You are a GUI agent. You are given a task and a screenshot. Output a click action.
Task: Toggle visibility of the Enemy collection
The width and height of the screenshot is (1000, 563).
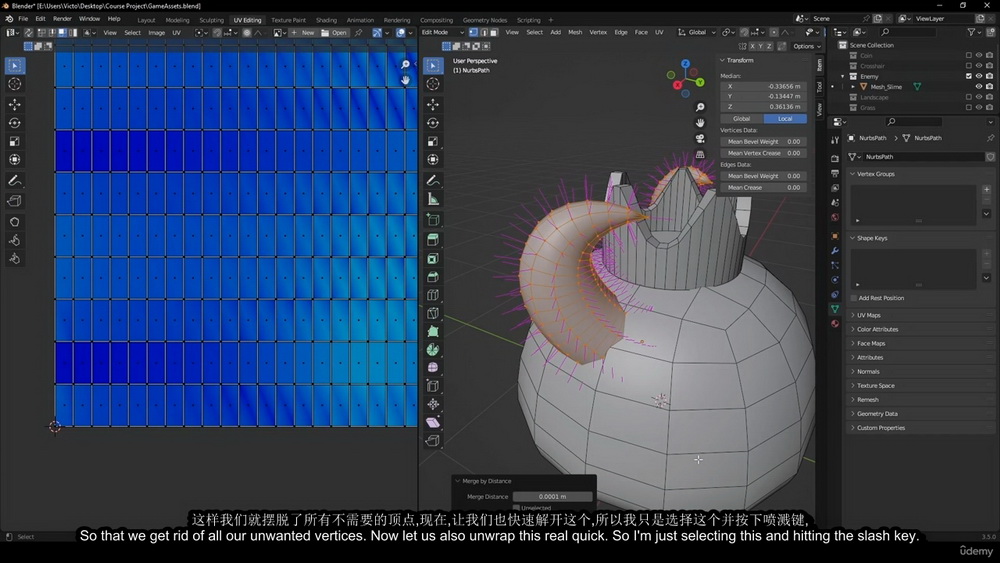tap(979, 76)
